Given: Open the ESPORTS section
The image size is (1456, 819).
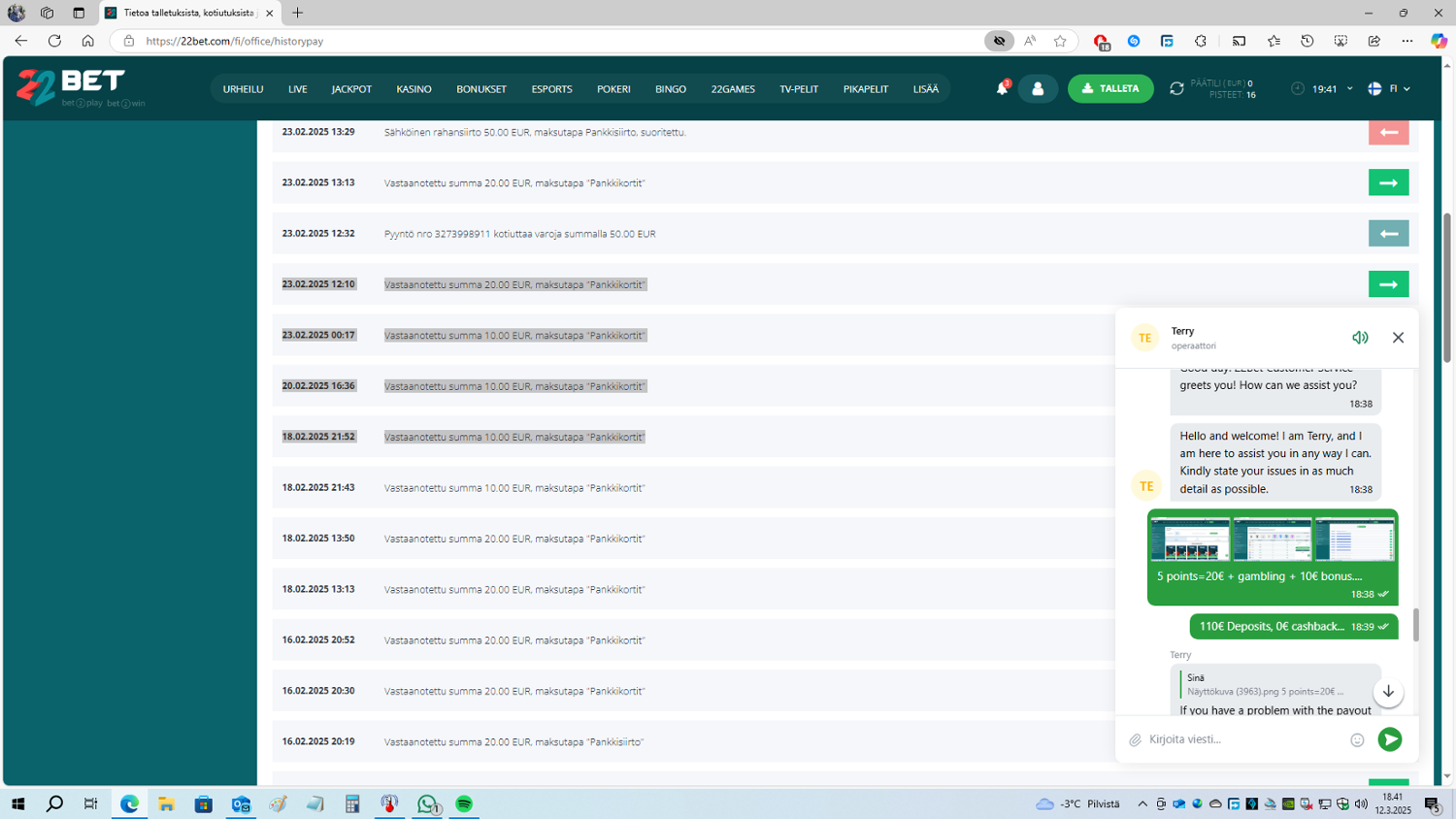Looking at the screenshot, I should (551, 89).
